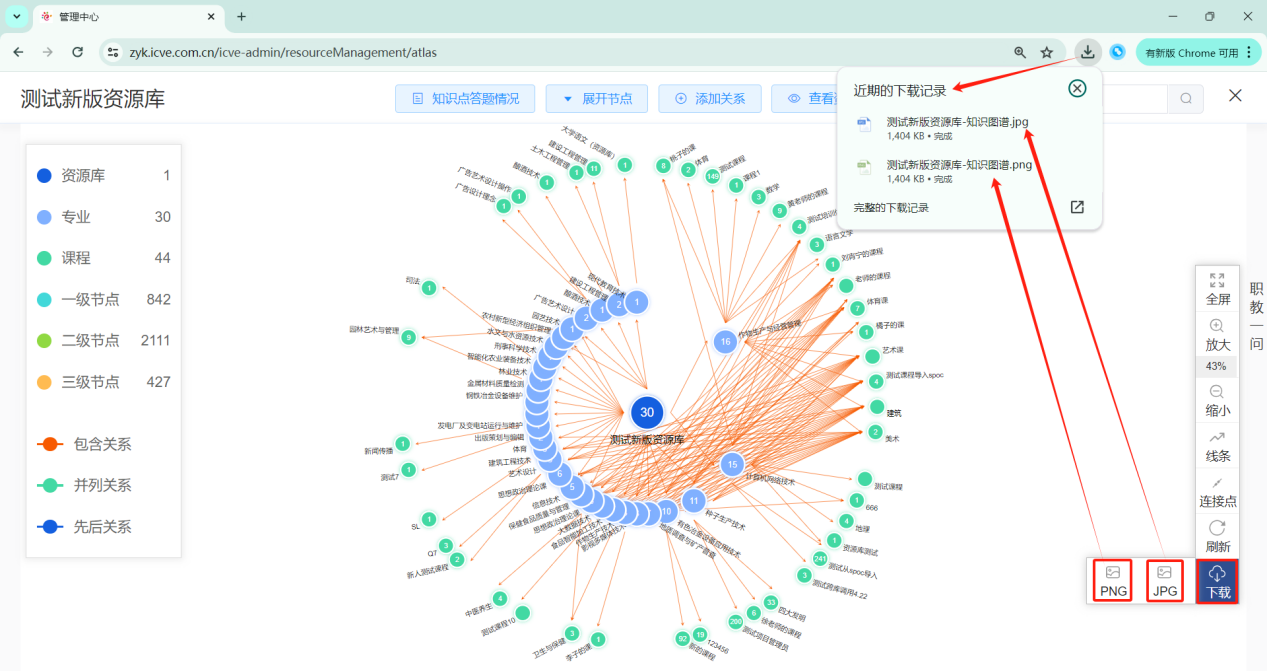The width and height of the screenshot is (1267, 671).
Task: Open the Chrome tab list chevron
Action: pos(17,17)
